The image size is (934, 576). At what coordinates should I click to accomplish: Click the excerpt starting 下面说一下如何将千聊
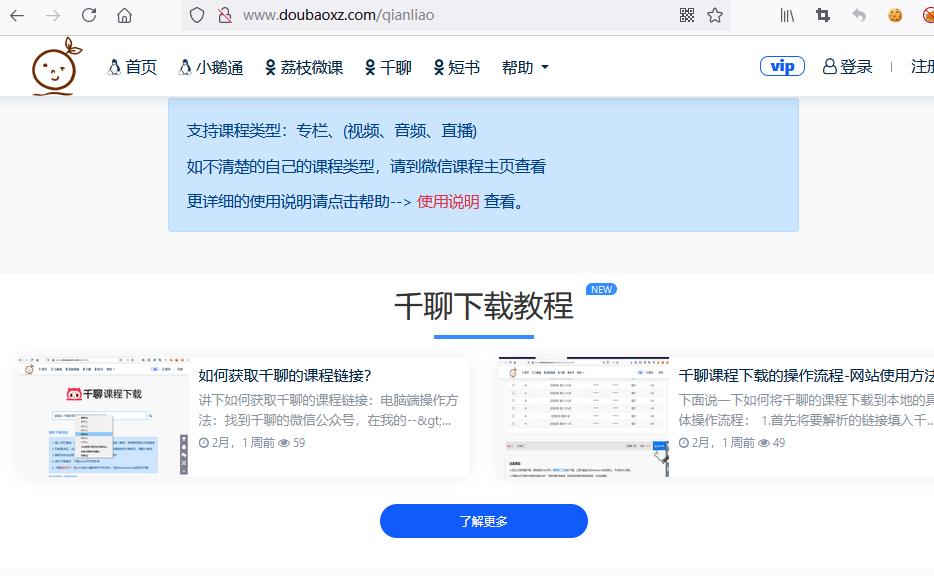click(806, 410)
